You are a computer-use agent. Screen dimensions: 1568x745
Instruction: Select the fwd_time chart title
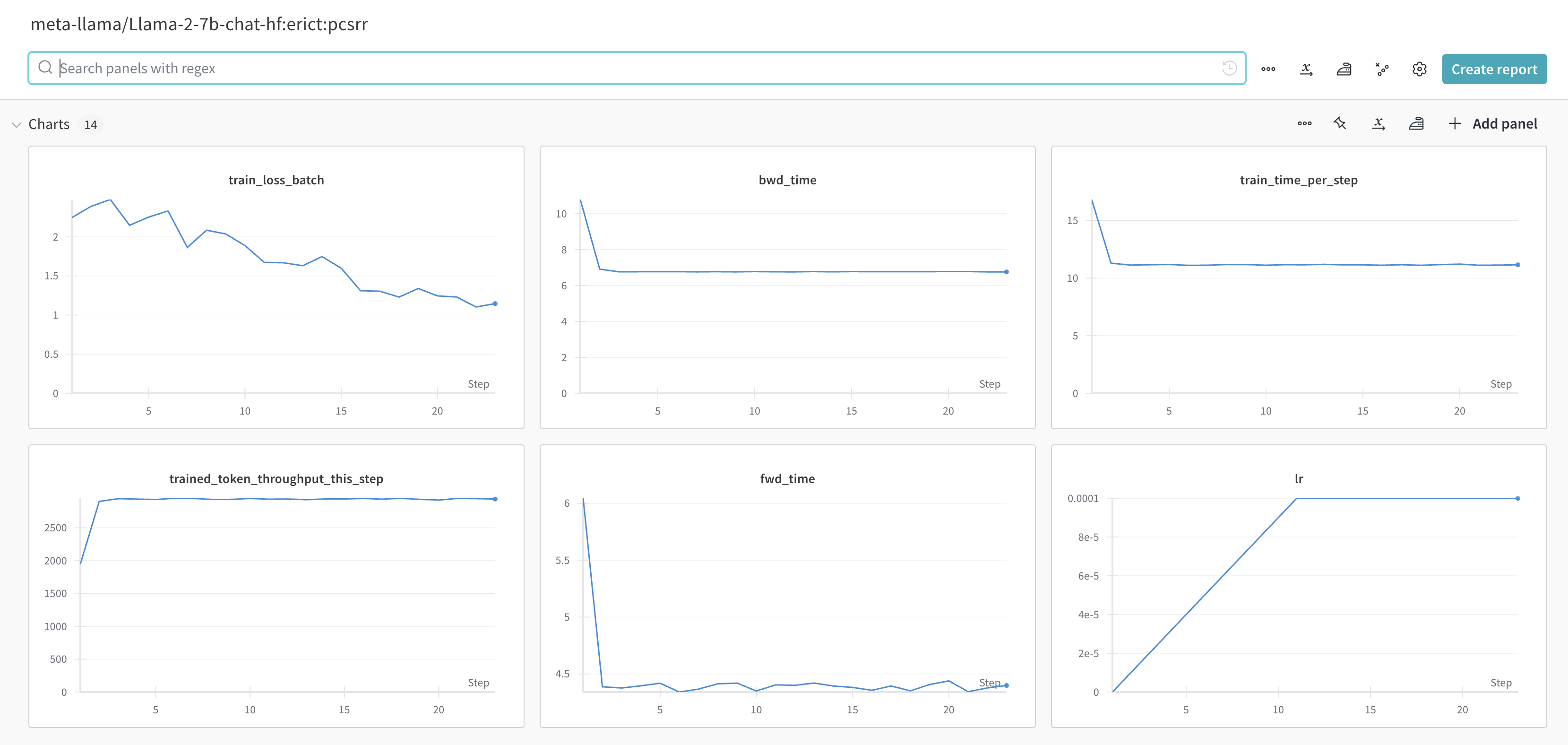(x=788, y=479)
